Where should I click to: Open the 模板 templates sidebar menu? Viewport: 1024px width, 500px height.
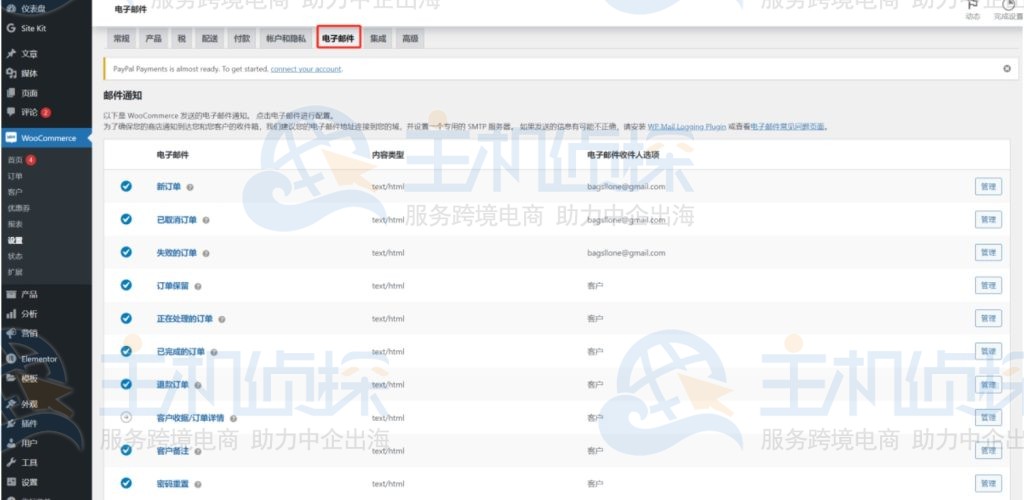tap(29, 379)
